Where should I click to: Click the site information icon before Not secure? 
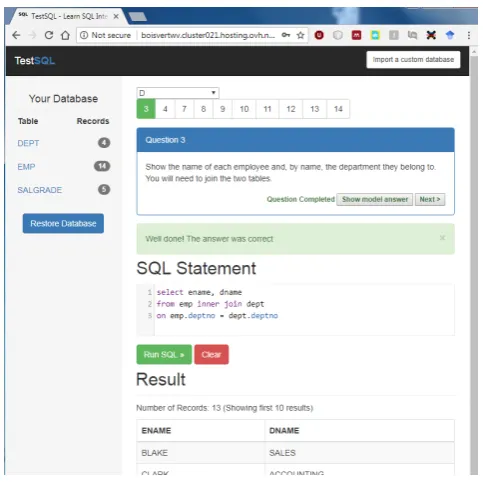[x=84, y=35]
